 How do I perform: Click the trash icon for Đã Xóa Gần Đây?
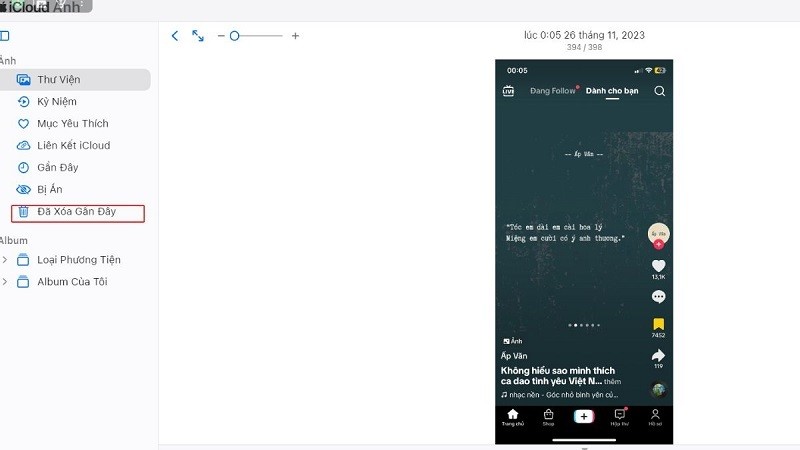pyautogui.click(x=24, y=212)
